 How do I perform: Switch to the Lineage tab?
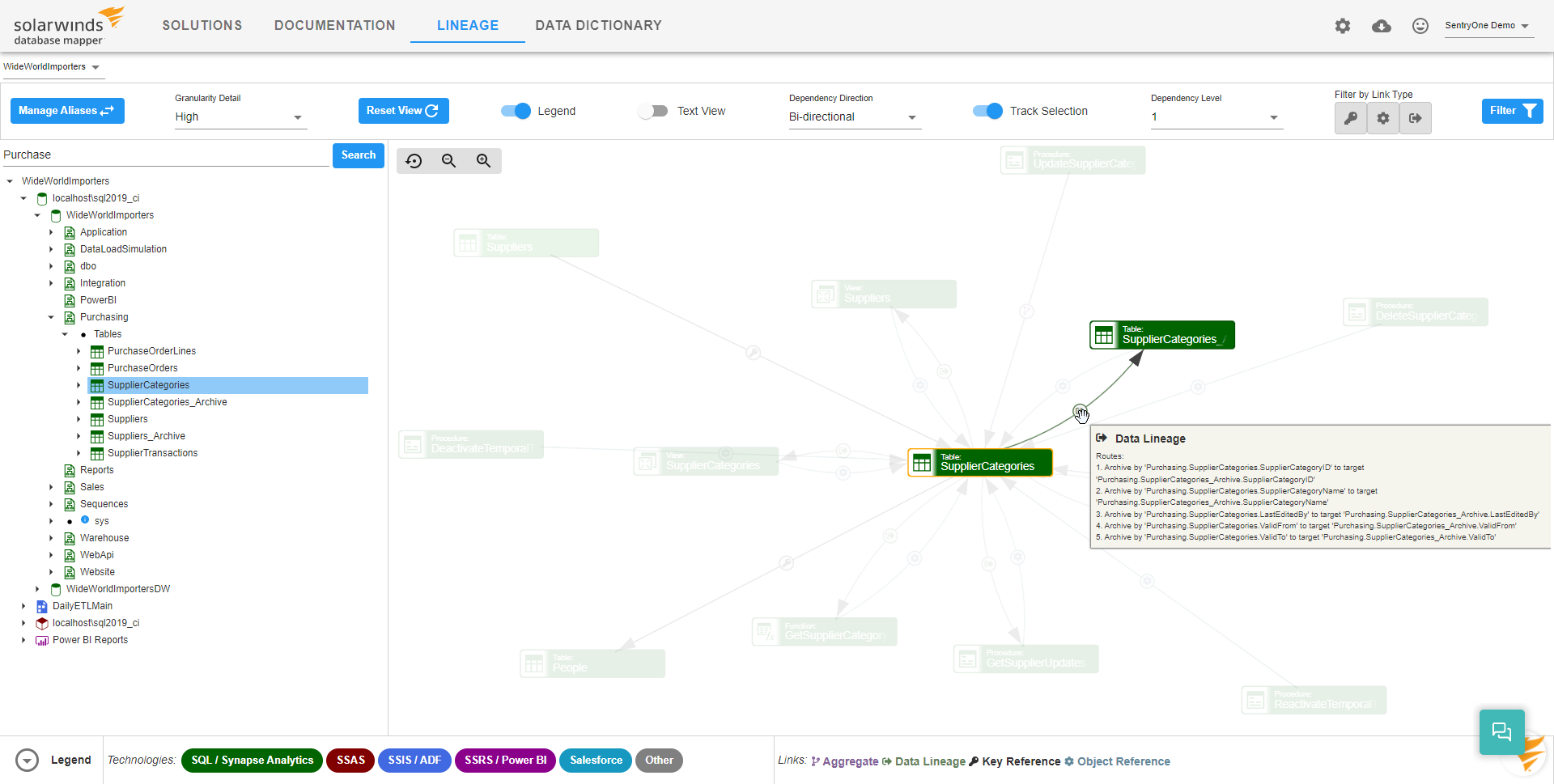468,26
